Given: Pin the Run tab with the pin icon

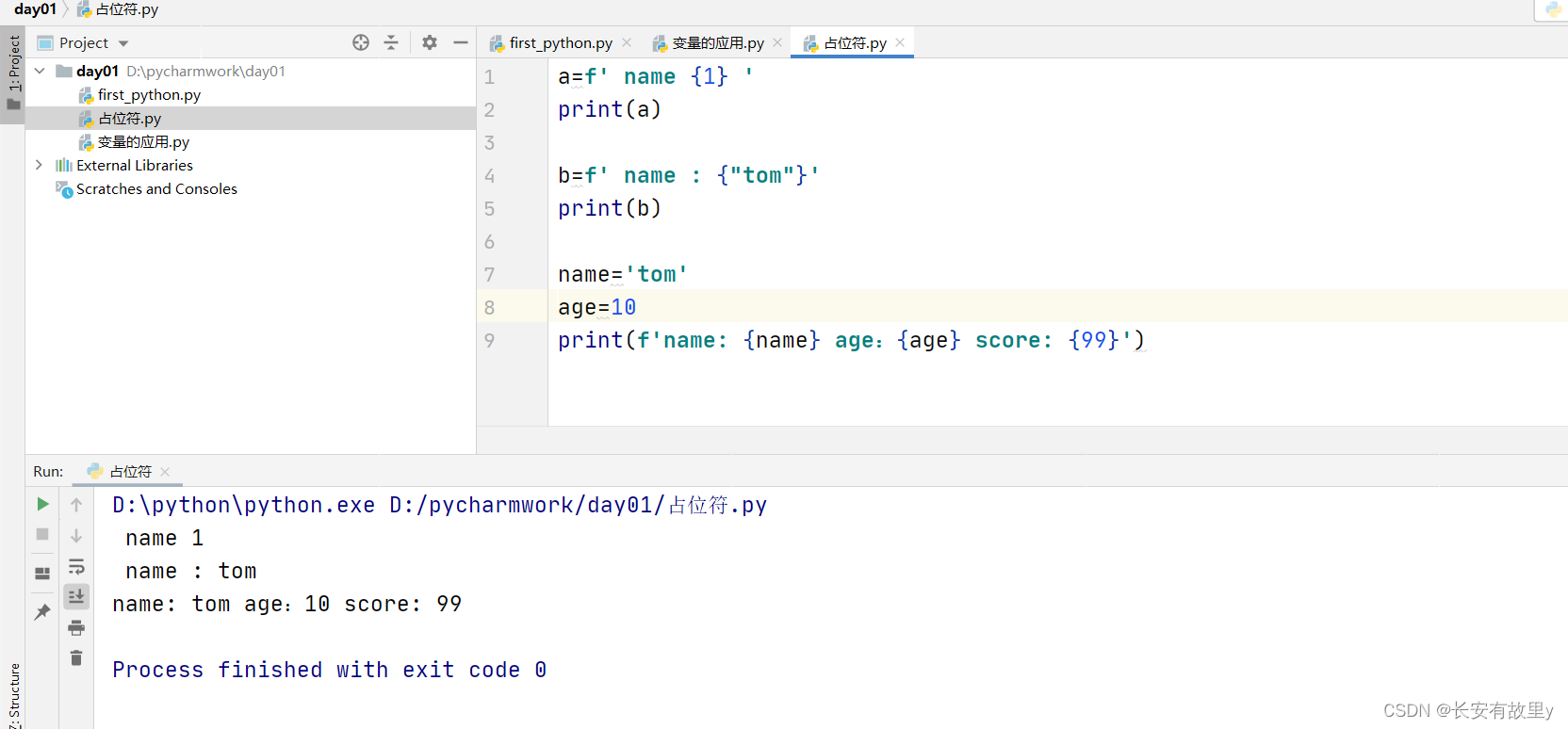Looking at the screenshot, I should tap(42, 612).
